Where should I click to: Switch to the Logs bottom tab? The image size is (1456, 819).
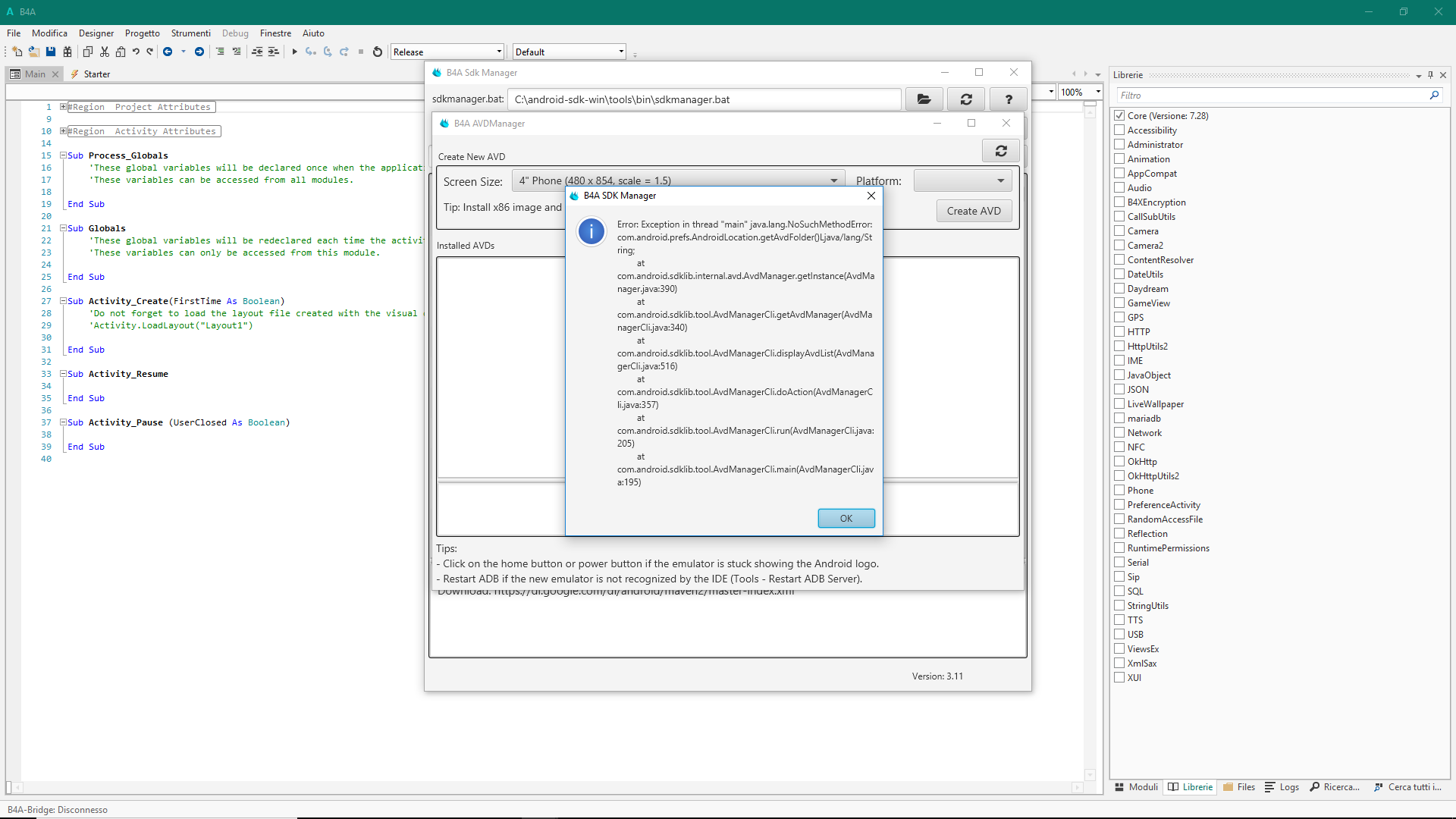[x=1282, y=787]
